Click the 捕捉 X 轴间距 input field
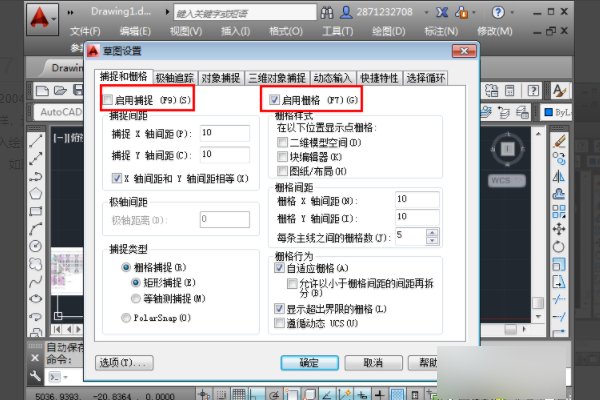Screen dimensions: 600x400 tap(225, 133)
